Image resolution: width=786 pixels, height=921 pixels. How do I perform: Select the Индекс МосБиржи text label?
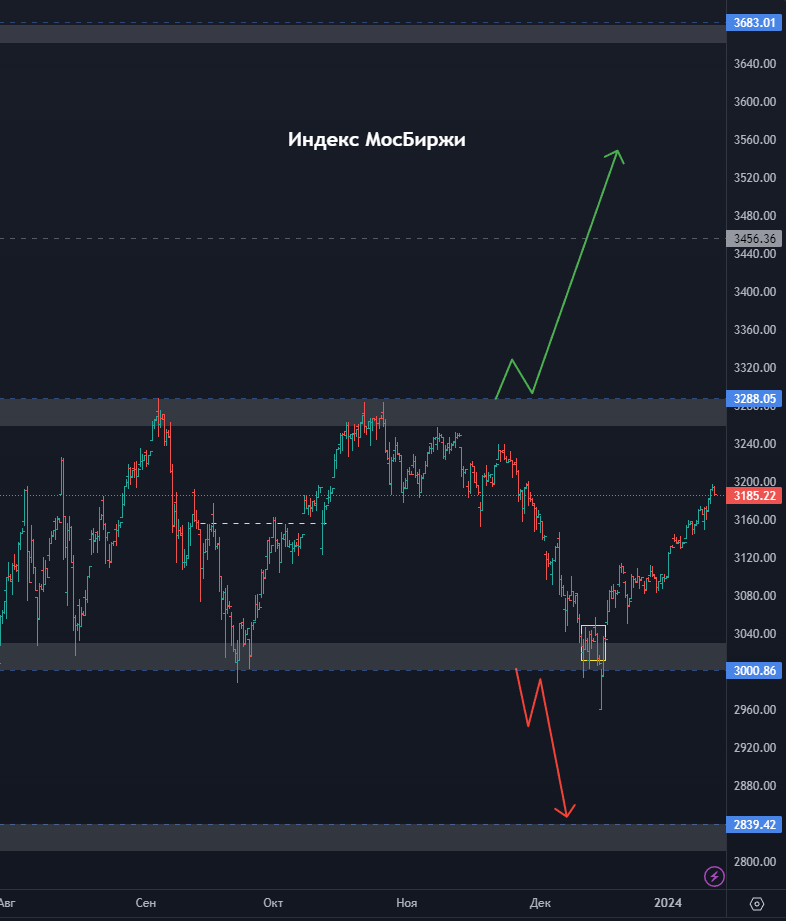pos(377,140)
